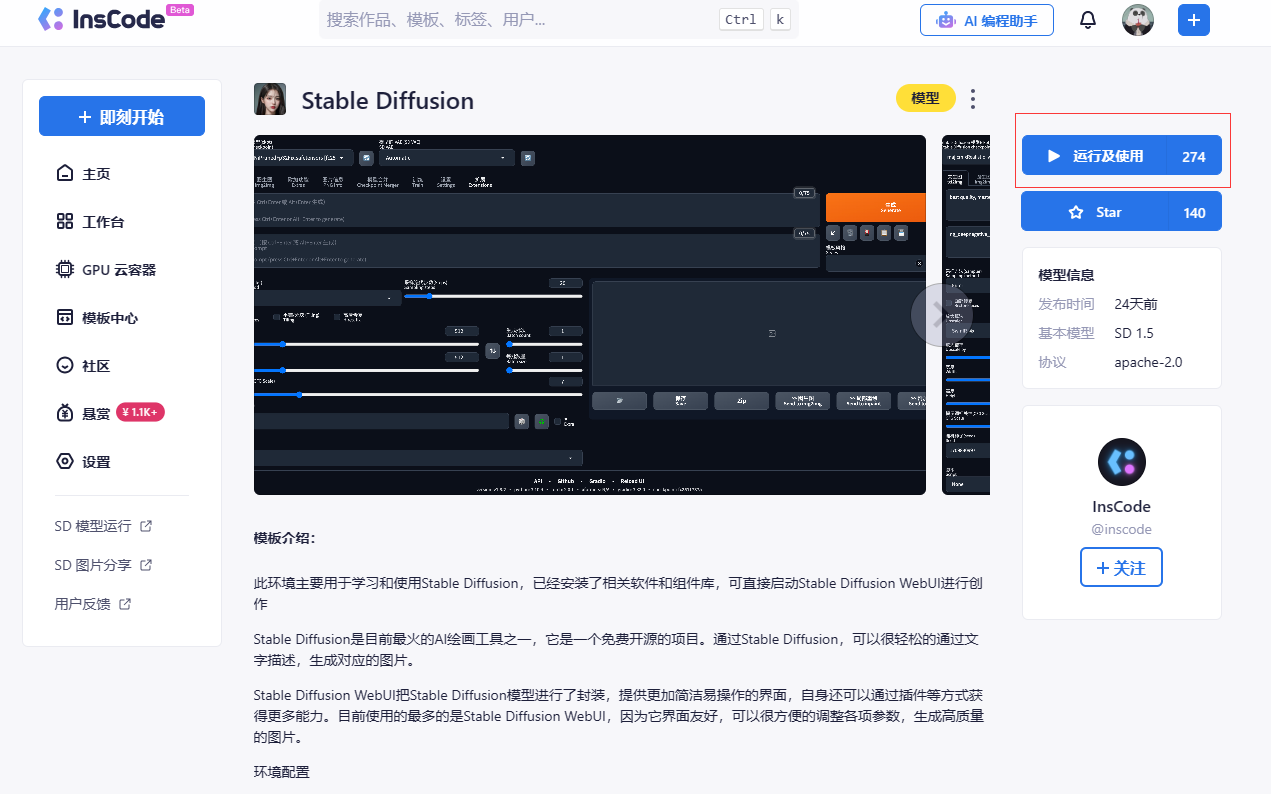Viewport: 1271px width, 794px height.
Task: Open the AI 编程助手 assistant
Action: click(x=987, y=20)
